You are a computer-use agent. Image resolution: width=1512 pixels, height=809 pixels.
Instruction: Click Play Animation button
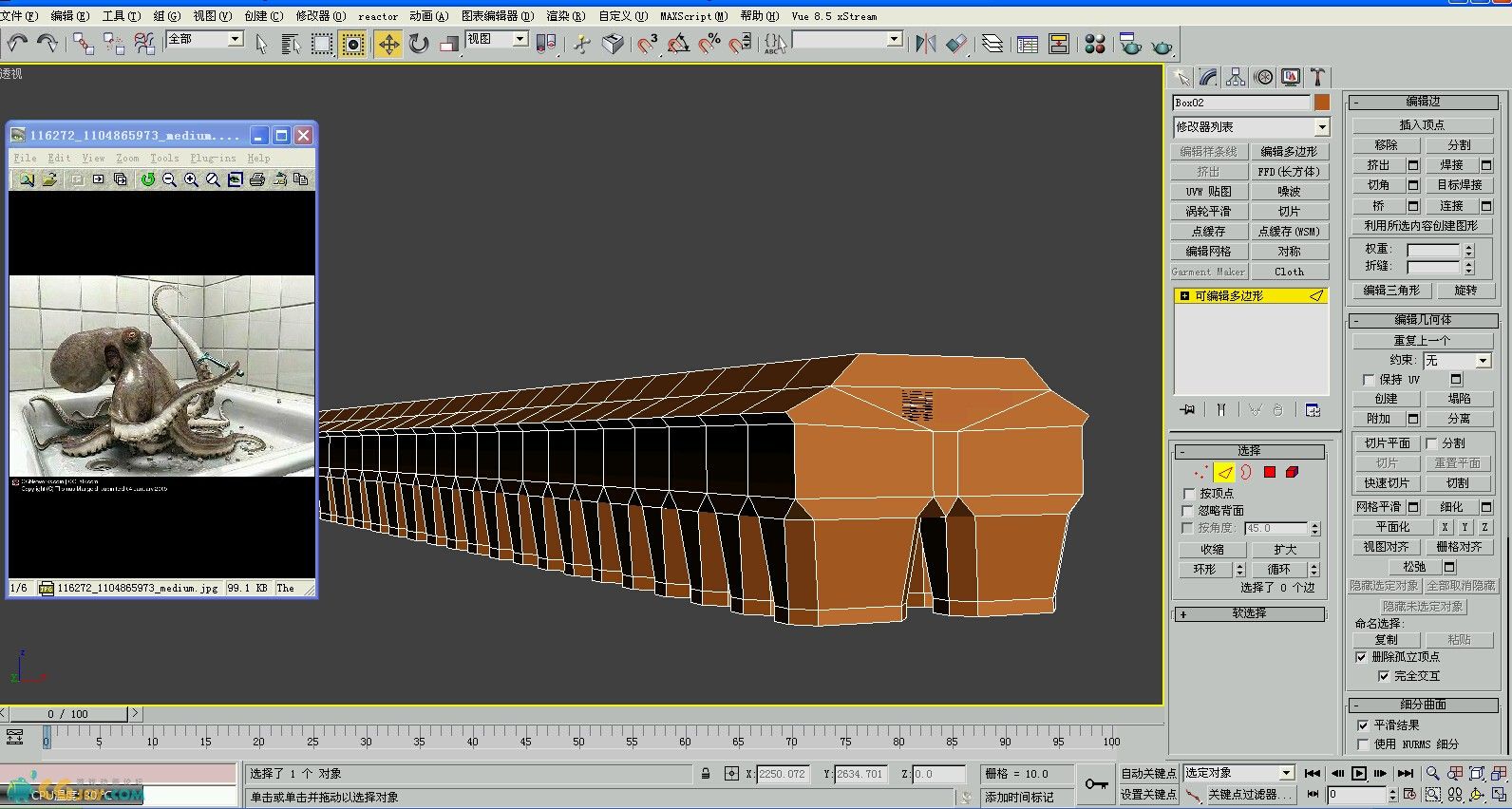1358,773
